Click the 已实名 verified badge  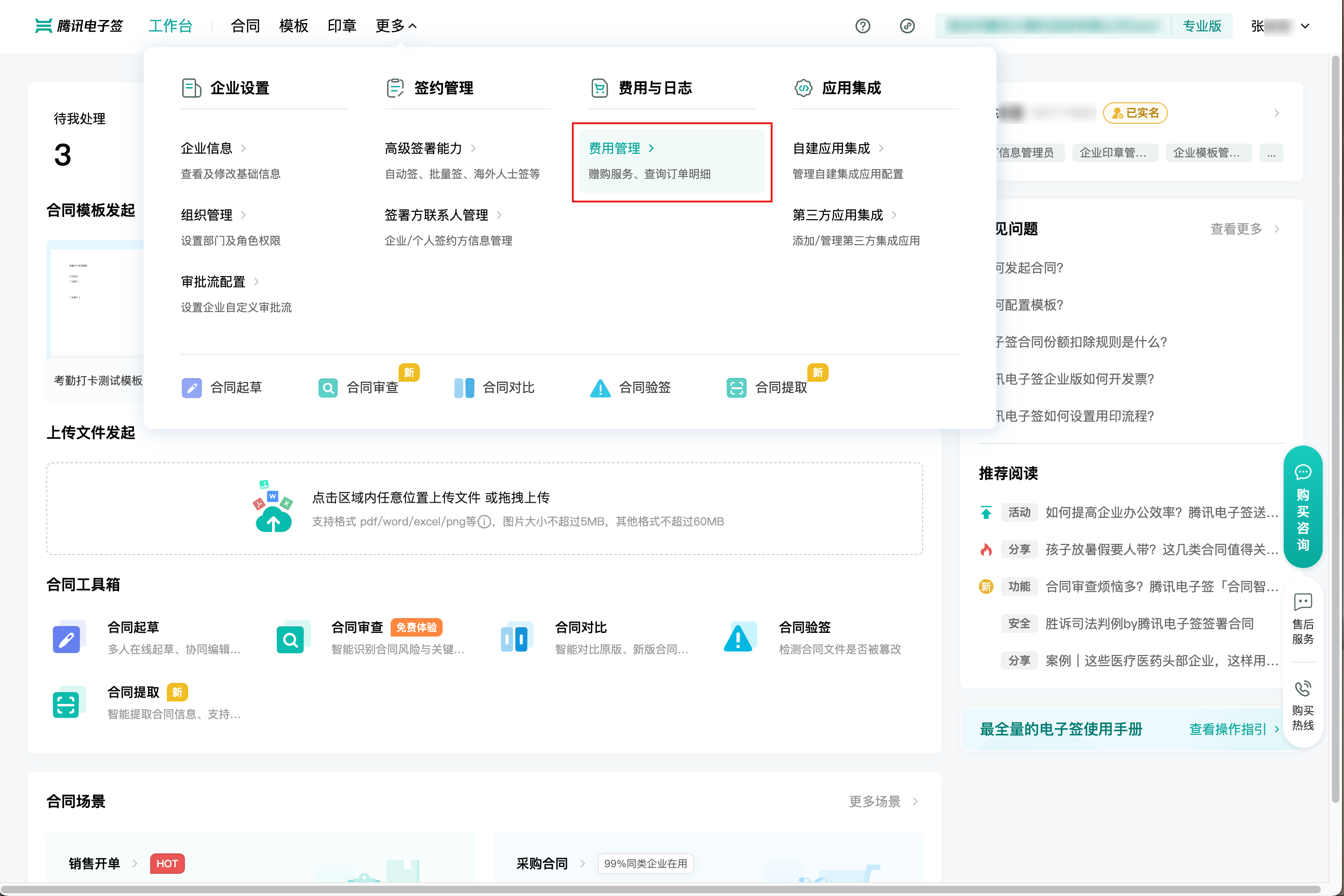pyautogui.click(x=1135, y=113)
